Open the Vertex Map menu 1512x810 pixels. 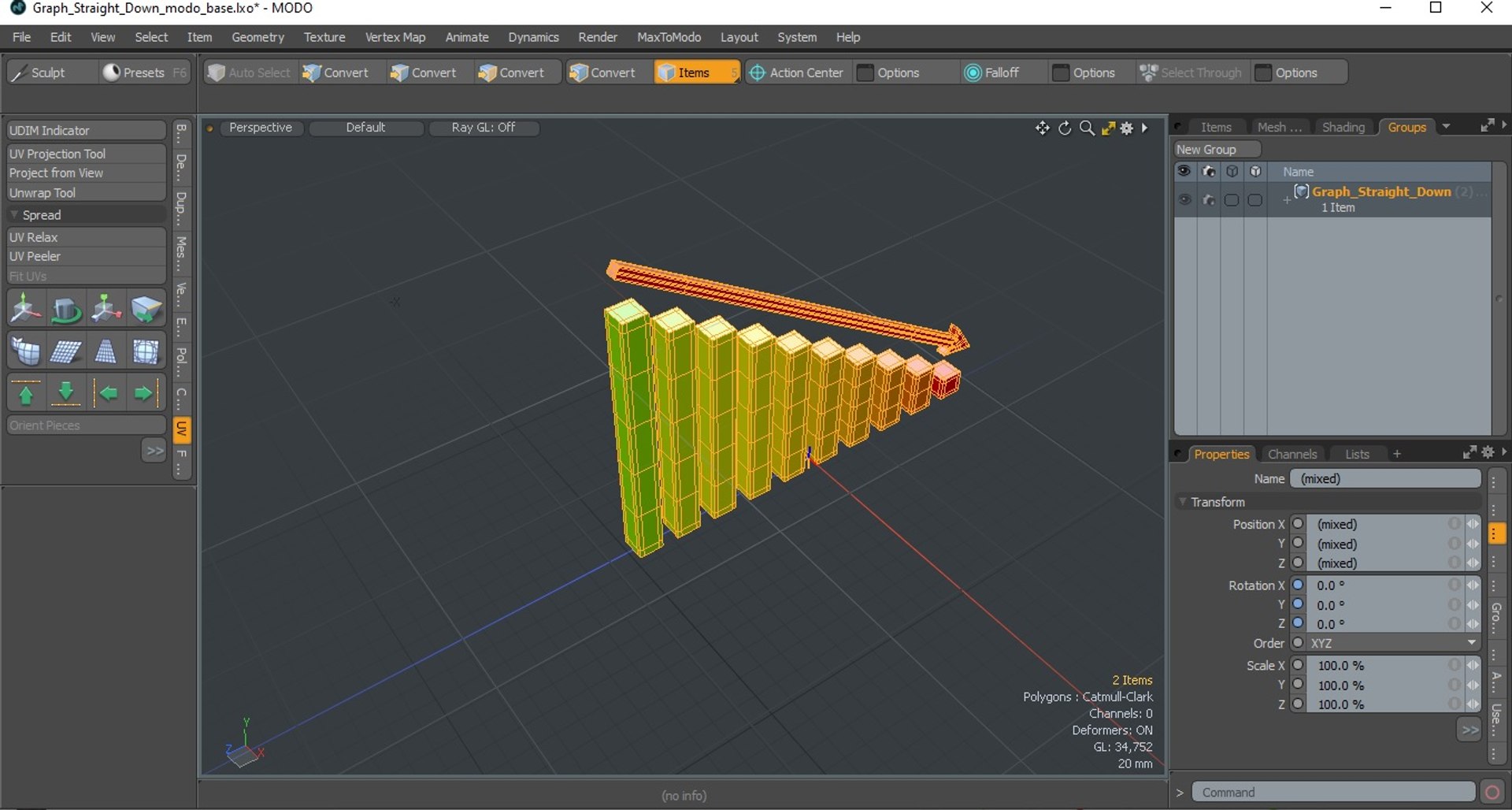click(395, 37)
